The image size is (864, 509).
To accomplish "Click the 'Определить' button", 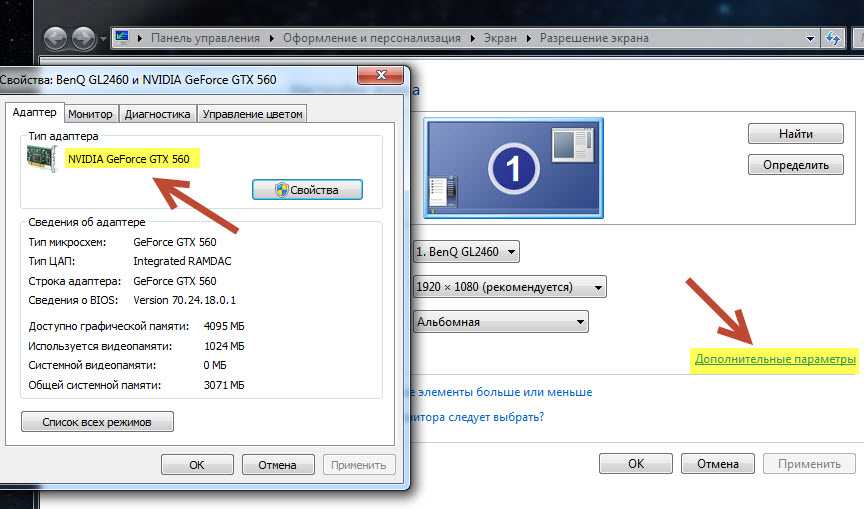I will click(796, 165).
